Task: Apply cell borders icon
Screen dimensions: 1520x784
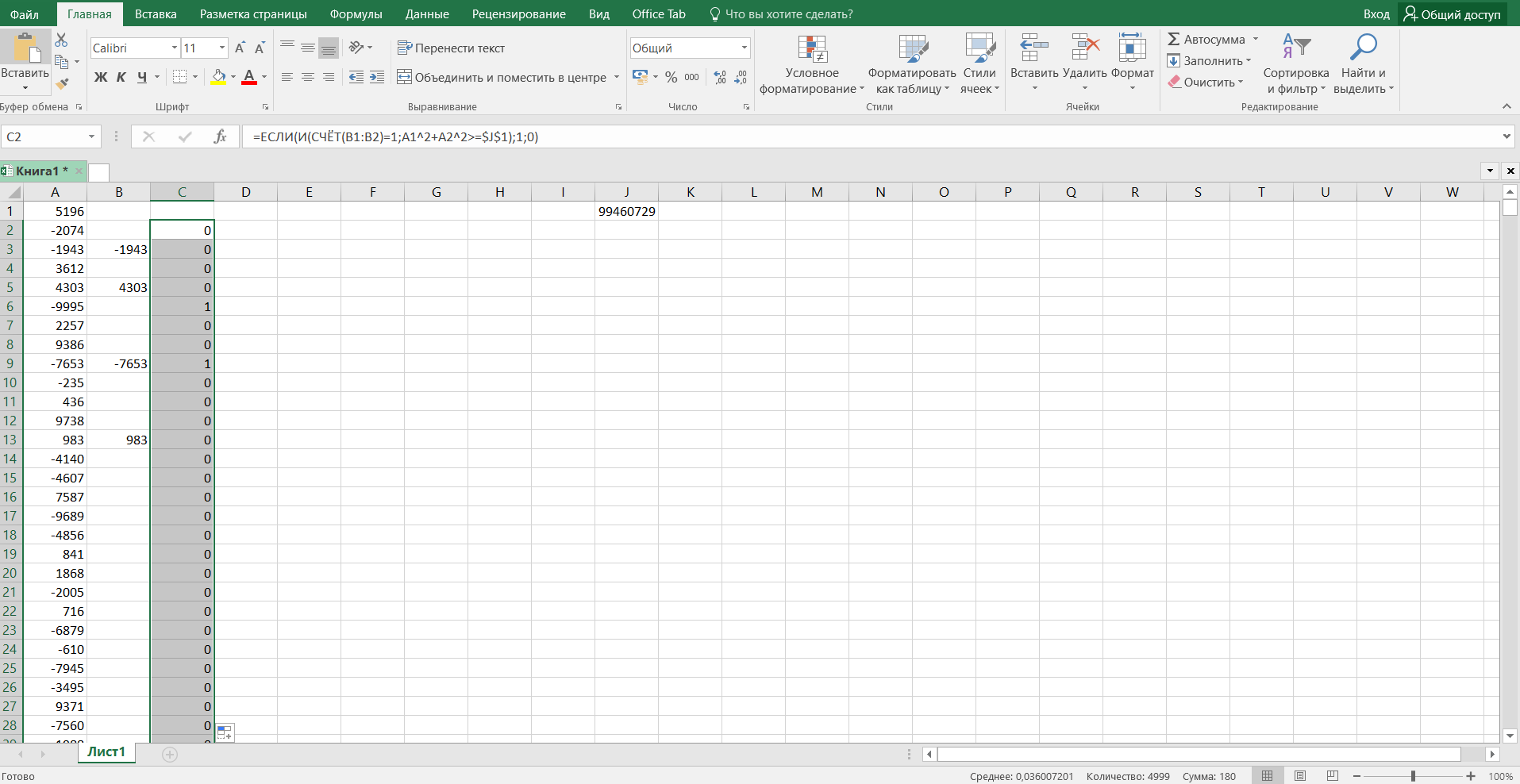Action: 179,77
